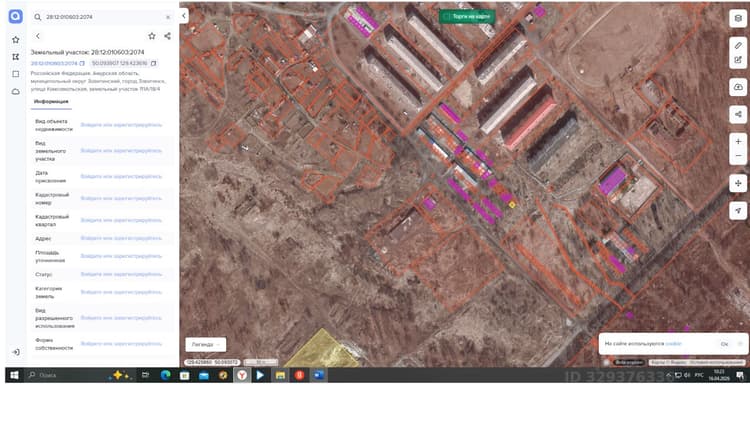Select the ruler measurement tool

(x=738, y=45)
